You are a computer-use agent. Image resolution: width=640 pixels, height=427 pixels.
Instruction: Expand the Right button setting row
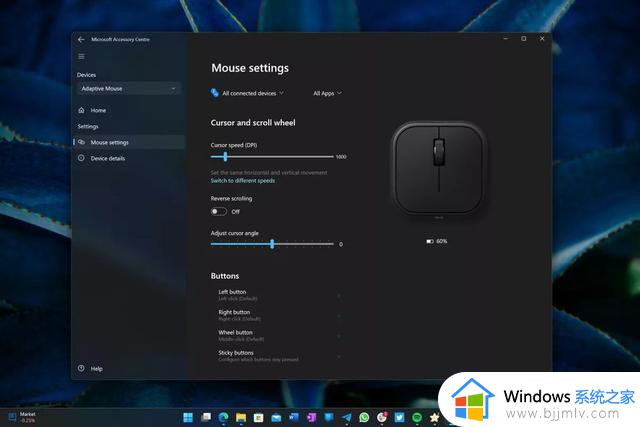point(279,315)
